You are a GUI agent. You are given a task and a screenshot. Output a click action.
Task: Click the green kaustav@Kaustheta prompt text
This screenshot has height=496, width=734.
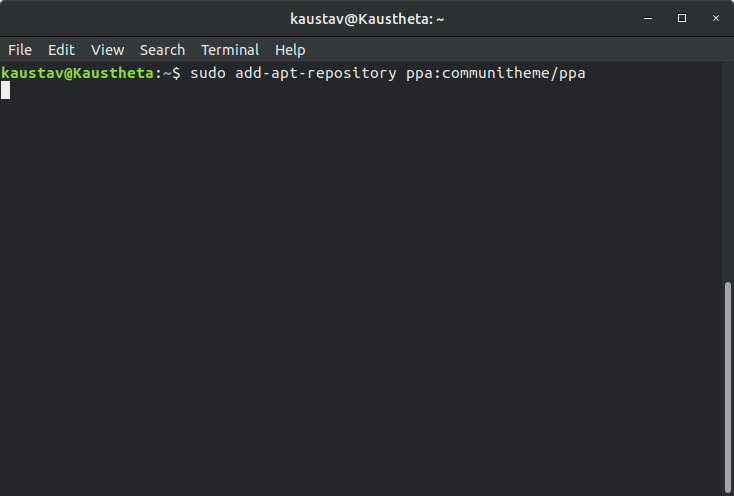coord(78,73)
